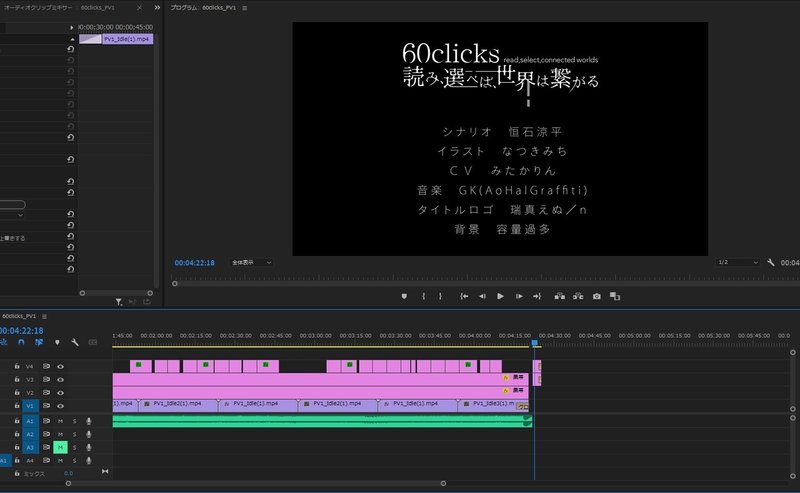Add marker in timeline toolbar

tap(57, 342)
